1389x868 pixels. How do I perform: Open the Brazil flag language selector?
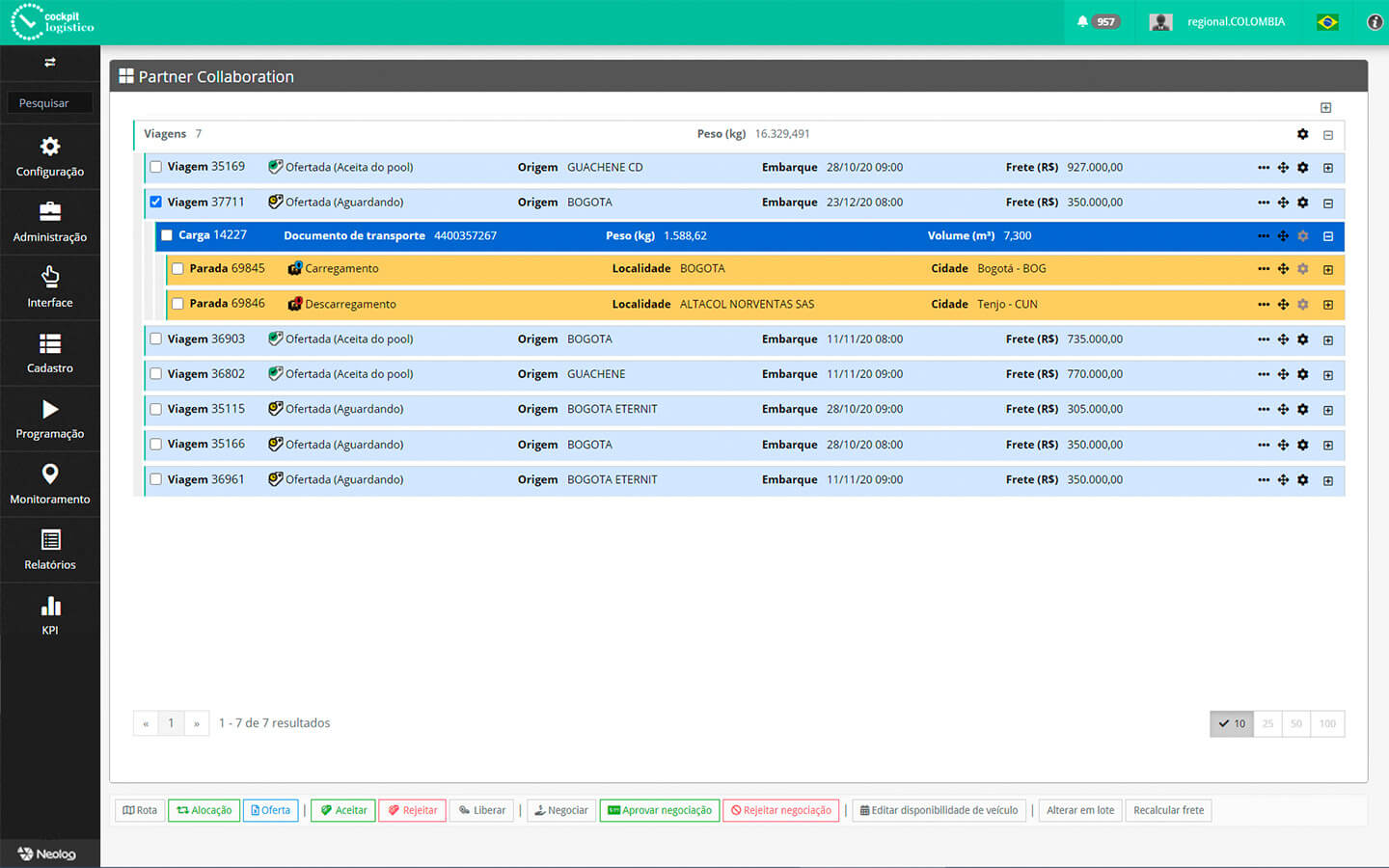(x=1327, y=21)
